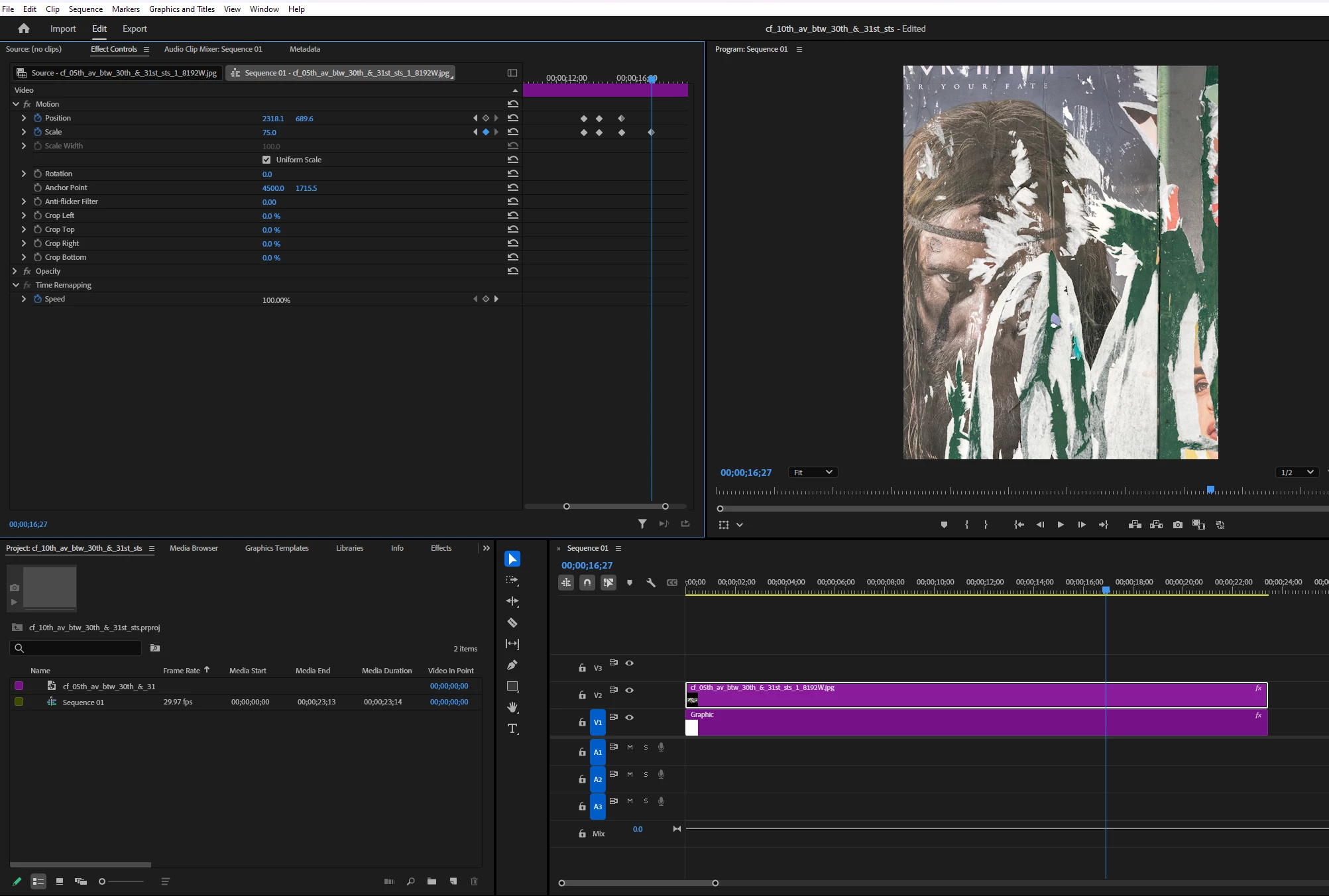Switch to the Effects tab
1329x896 pixels.
pyautogui.click(x=441, y=548)
